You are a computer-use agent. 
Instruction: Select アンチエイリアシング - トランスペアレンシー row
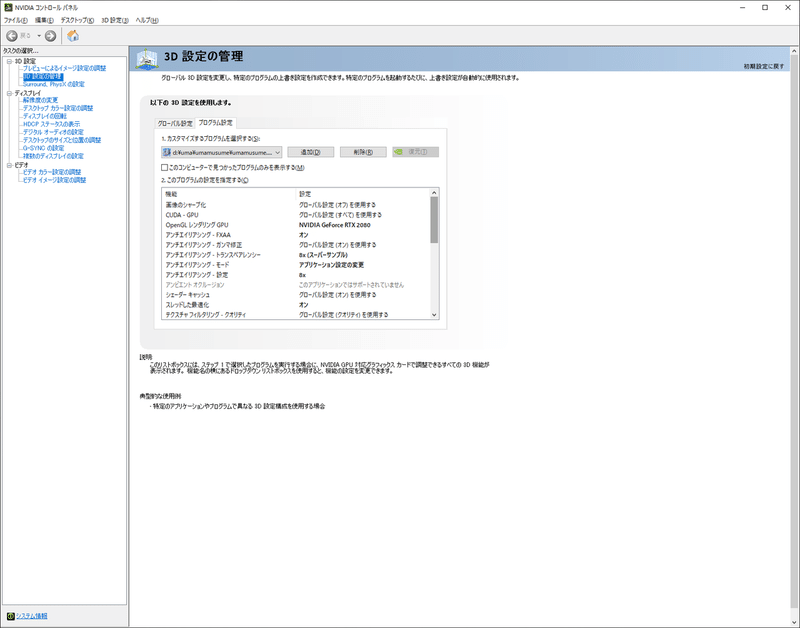point(296,255)
